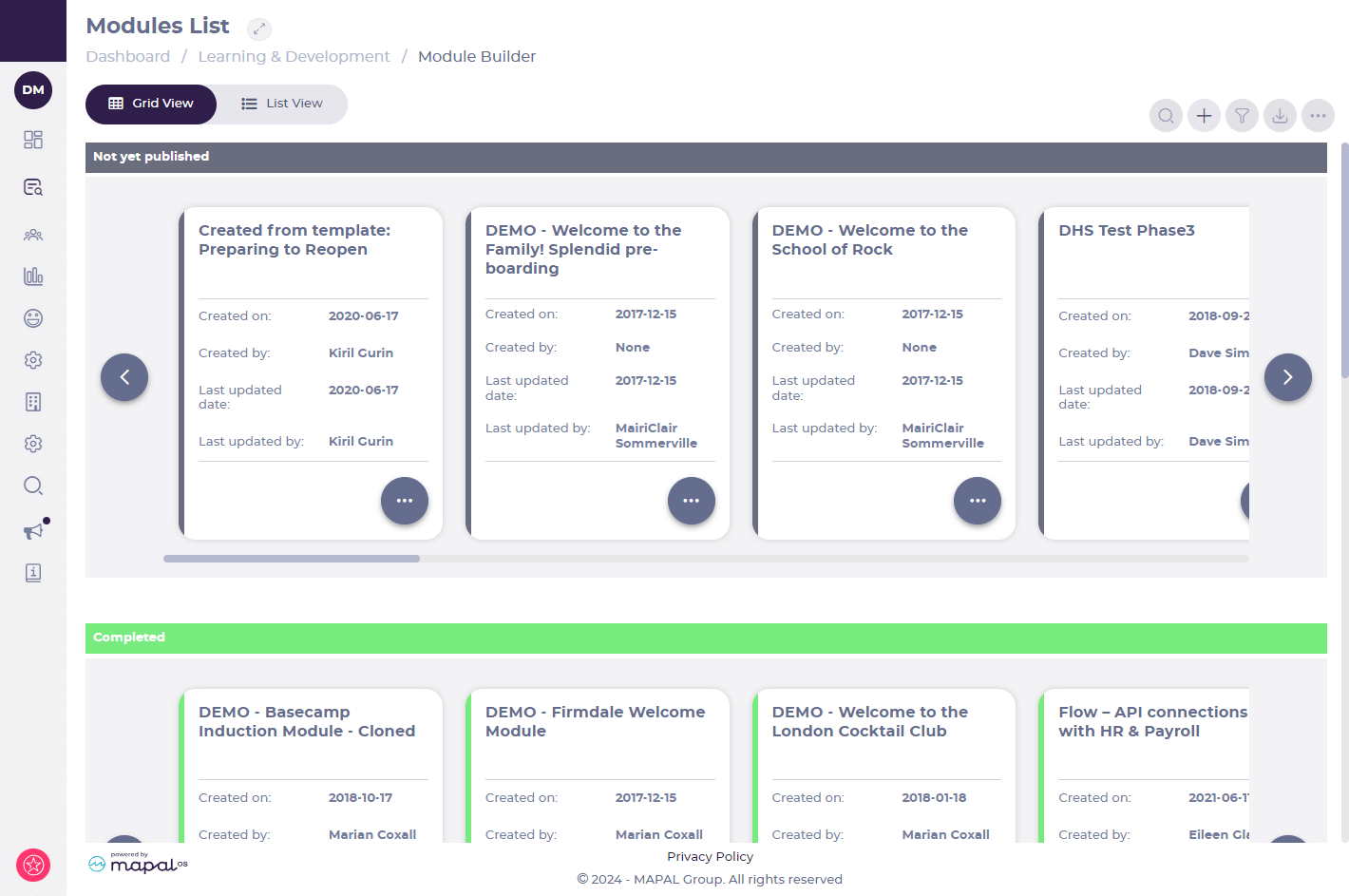
Task: Open the people group icon in sidebar
Action: pyautogui.click(x=33, y=235)
